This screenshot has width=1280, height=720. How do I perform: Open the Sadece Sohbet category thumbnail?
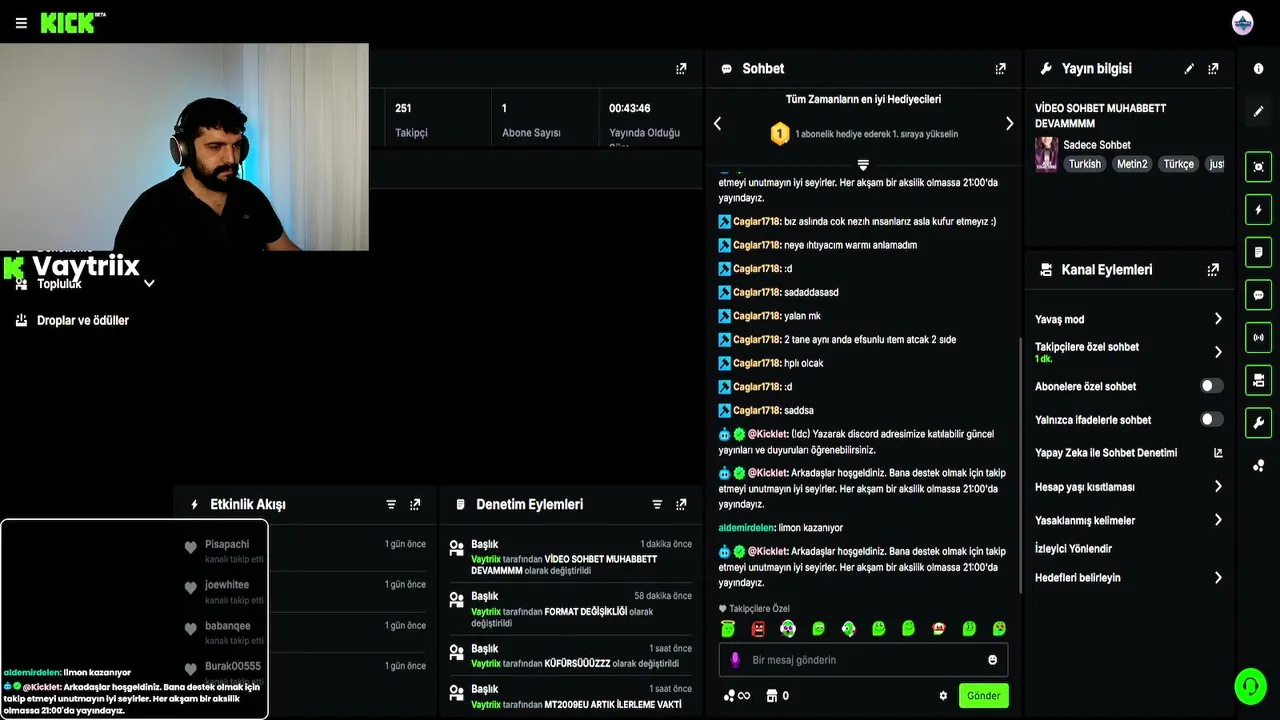[1046, 155]
